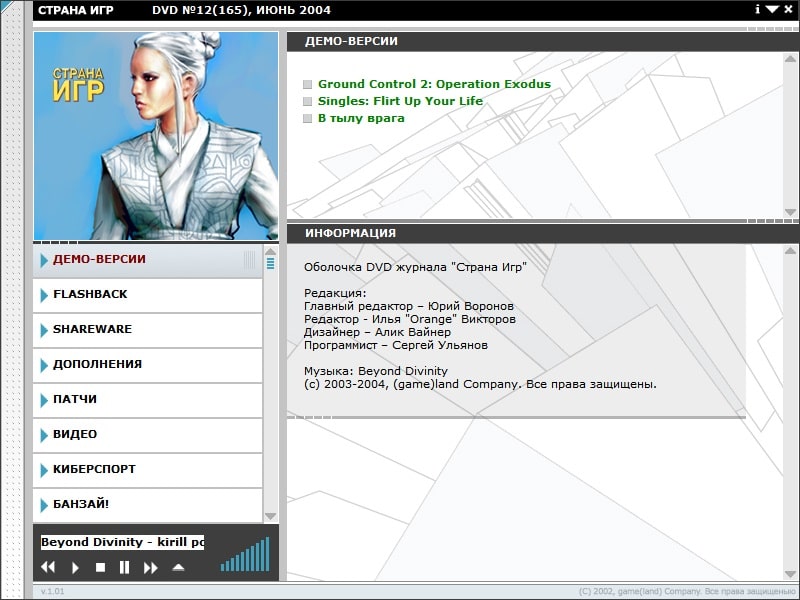Click the blue arrow beside ПАТЧИ
Viewport: 800px width, 600px height.
pyautogui.click(x=44, y=400)
